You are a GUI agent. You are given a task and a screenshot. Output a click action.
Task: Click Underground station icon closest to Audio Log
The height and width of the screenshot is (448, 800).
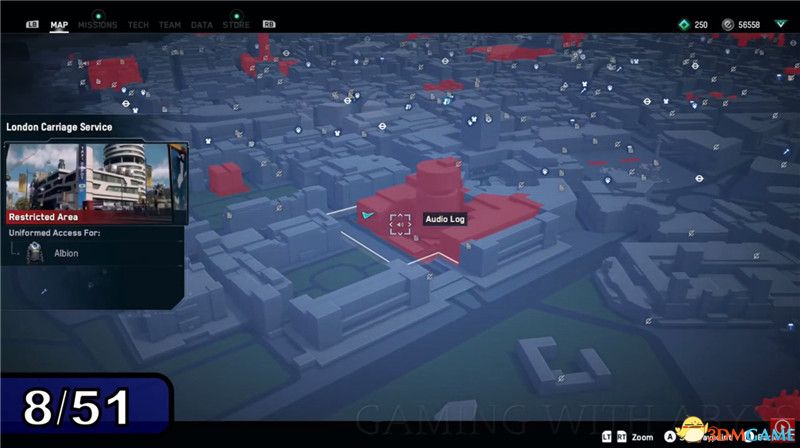click(x=382, y=126)
